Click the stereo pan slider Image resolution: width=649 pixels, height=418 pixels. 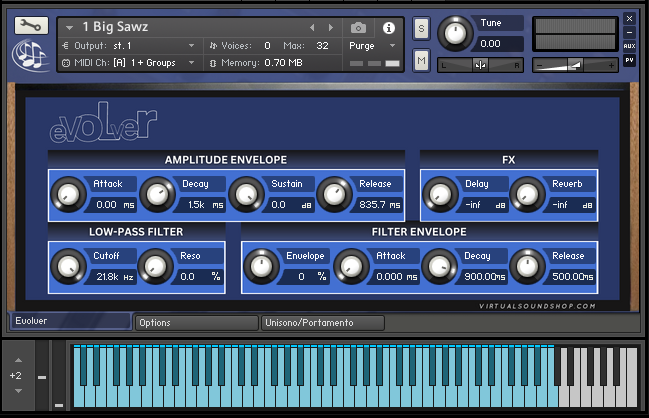(482, 64)
